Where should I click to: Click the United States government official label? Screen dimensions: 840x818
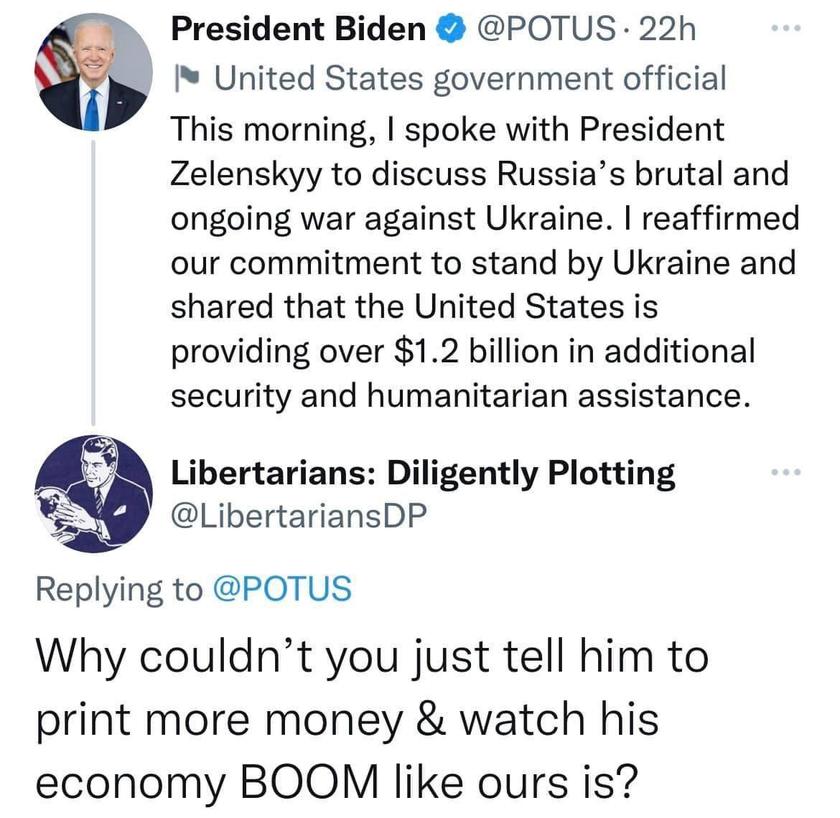click(470, 79)
